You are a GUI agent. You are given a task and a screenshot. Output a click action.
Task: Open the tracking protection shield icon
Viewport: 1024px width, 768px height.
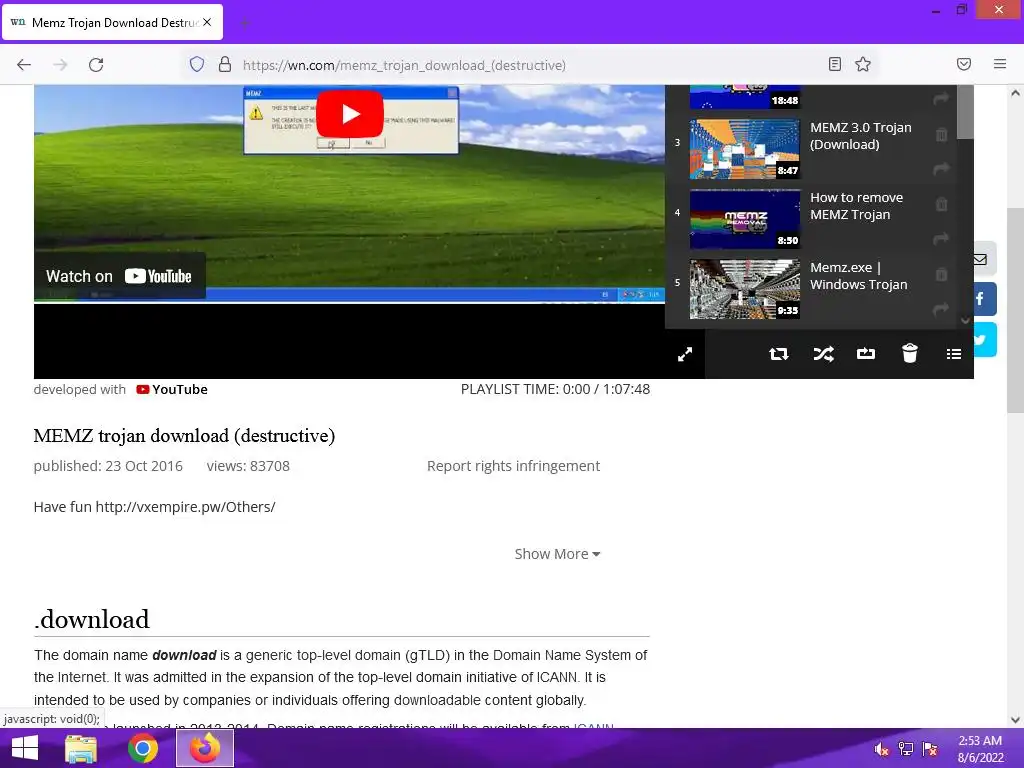(x=197, y=64)
